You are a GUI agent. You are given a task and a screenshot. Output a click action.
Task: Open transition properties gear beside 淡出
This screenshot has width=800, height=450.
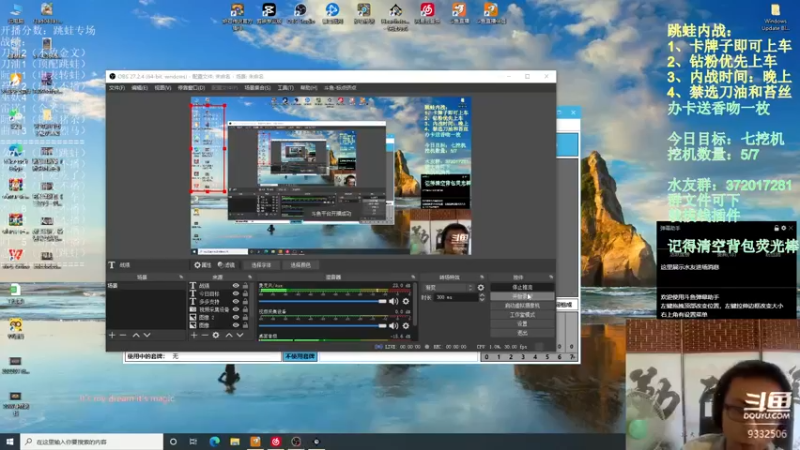coord(481,288)
